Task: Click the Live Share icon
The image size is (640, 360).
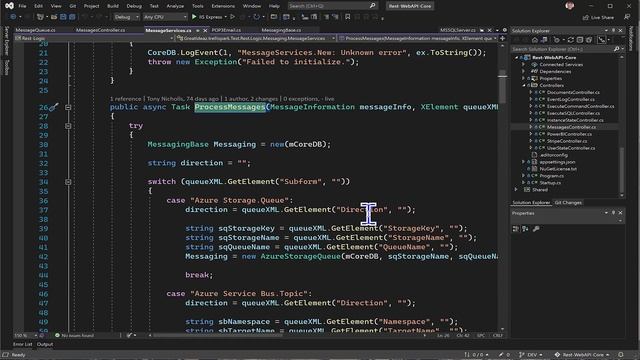Action: coord(586,17)
